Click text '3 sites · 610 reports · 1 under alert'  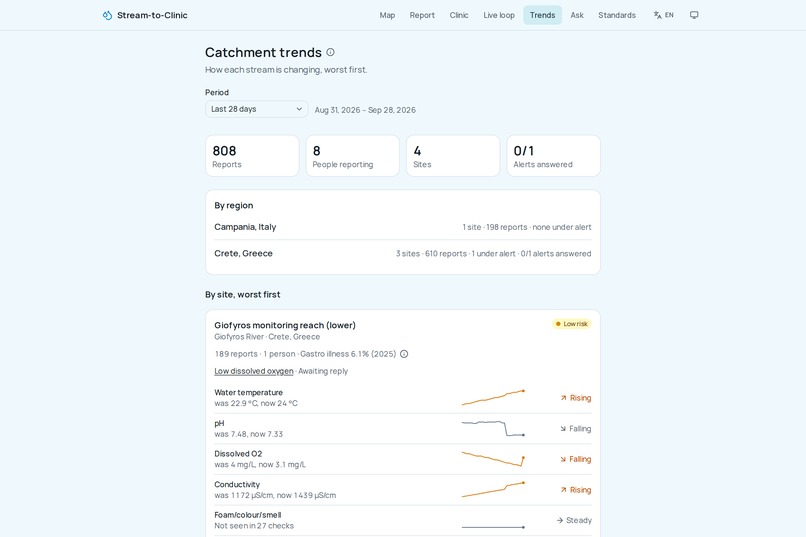(x=455, y=254)
